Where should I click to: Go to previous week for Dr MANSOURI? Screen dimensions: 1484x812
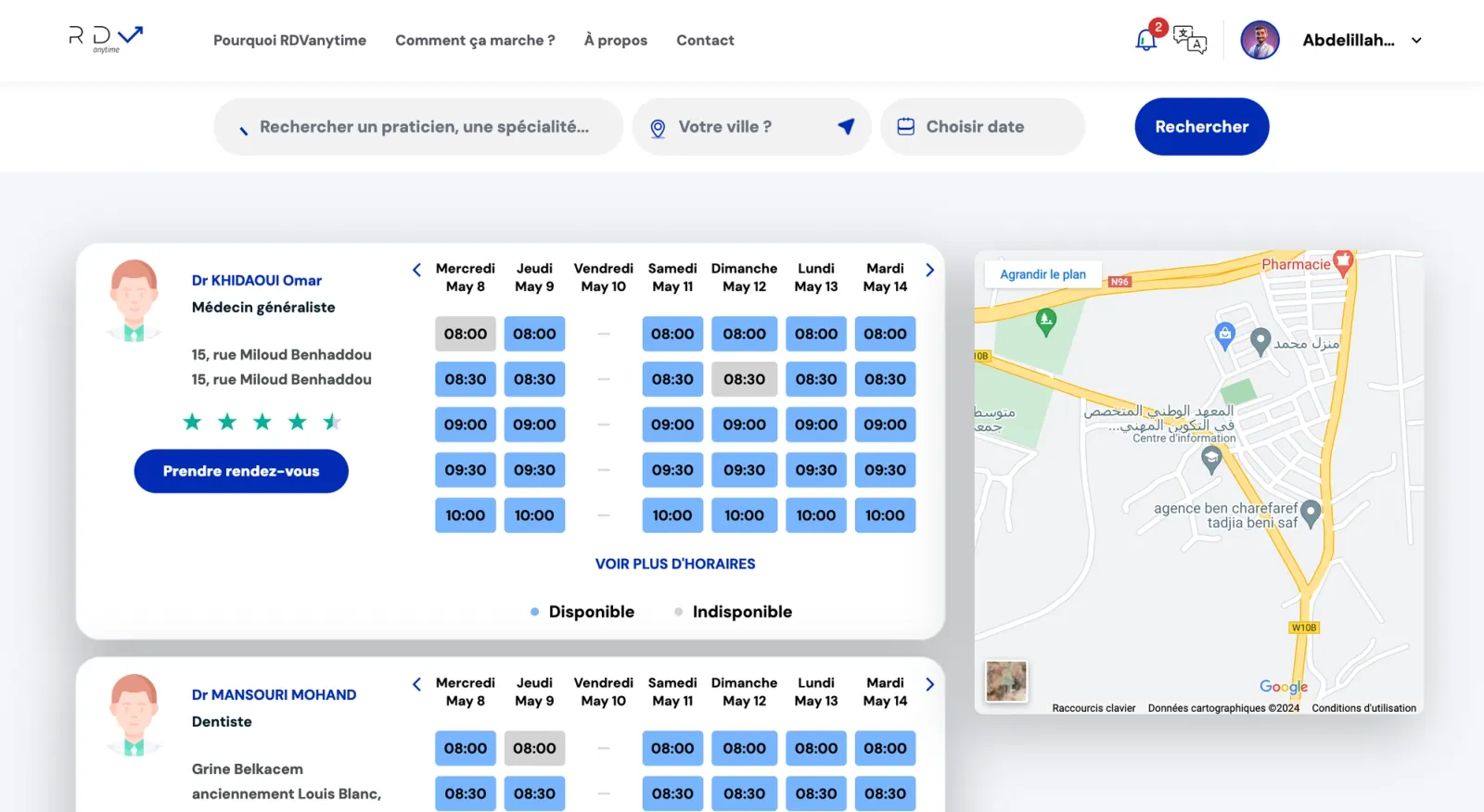(x=416, y=684)
